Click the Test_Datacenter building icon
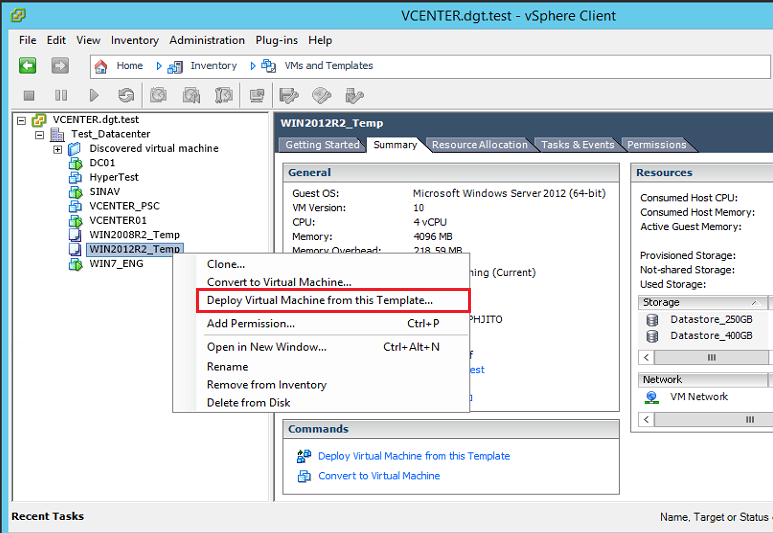The height and width of the screenshot is (533, 773). [x=58, y=134]
